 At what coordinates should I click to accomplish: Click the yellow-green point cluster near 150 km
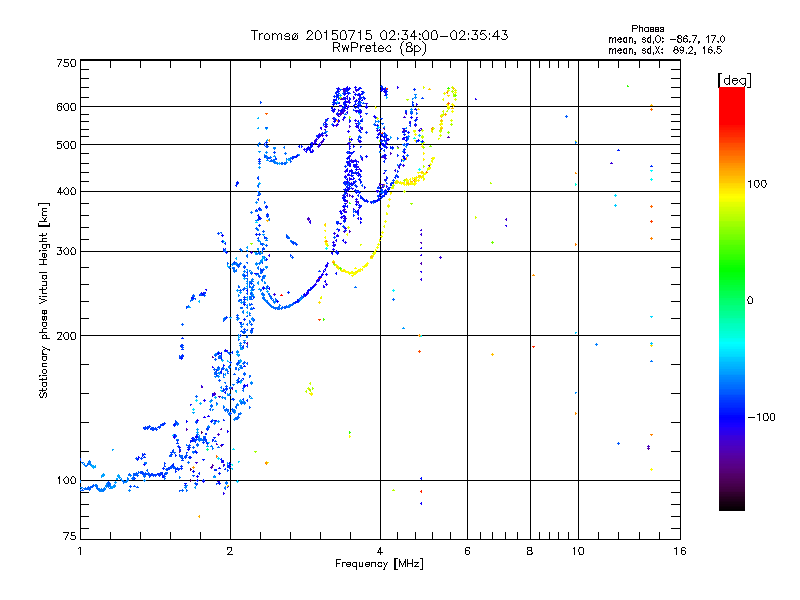310,389
